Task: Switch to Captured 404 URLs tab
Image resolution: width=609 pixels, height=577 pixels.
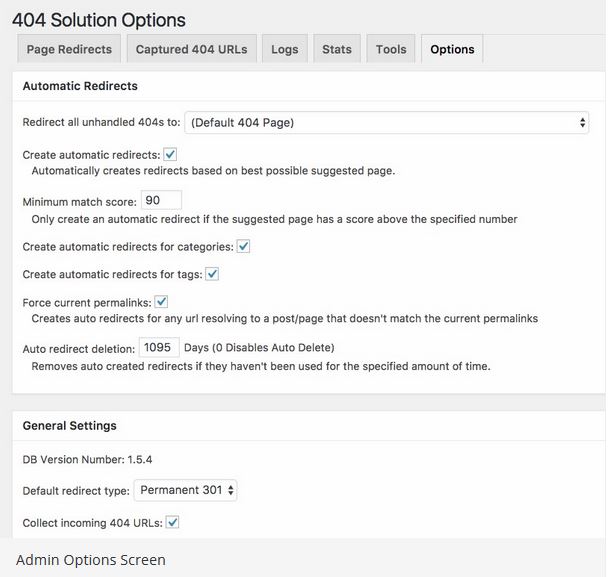Action: point(191,49)
